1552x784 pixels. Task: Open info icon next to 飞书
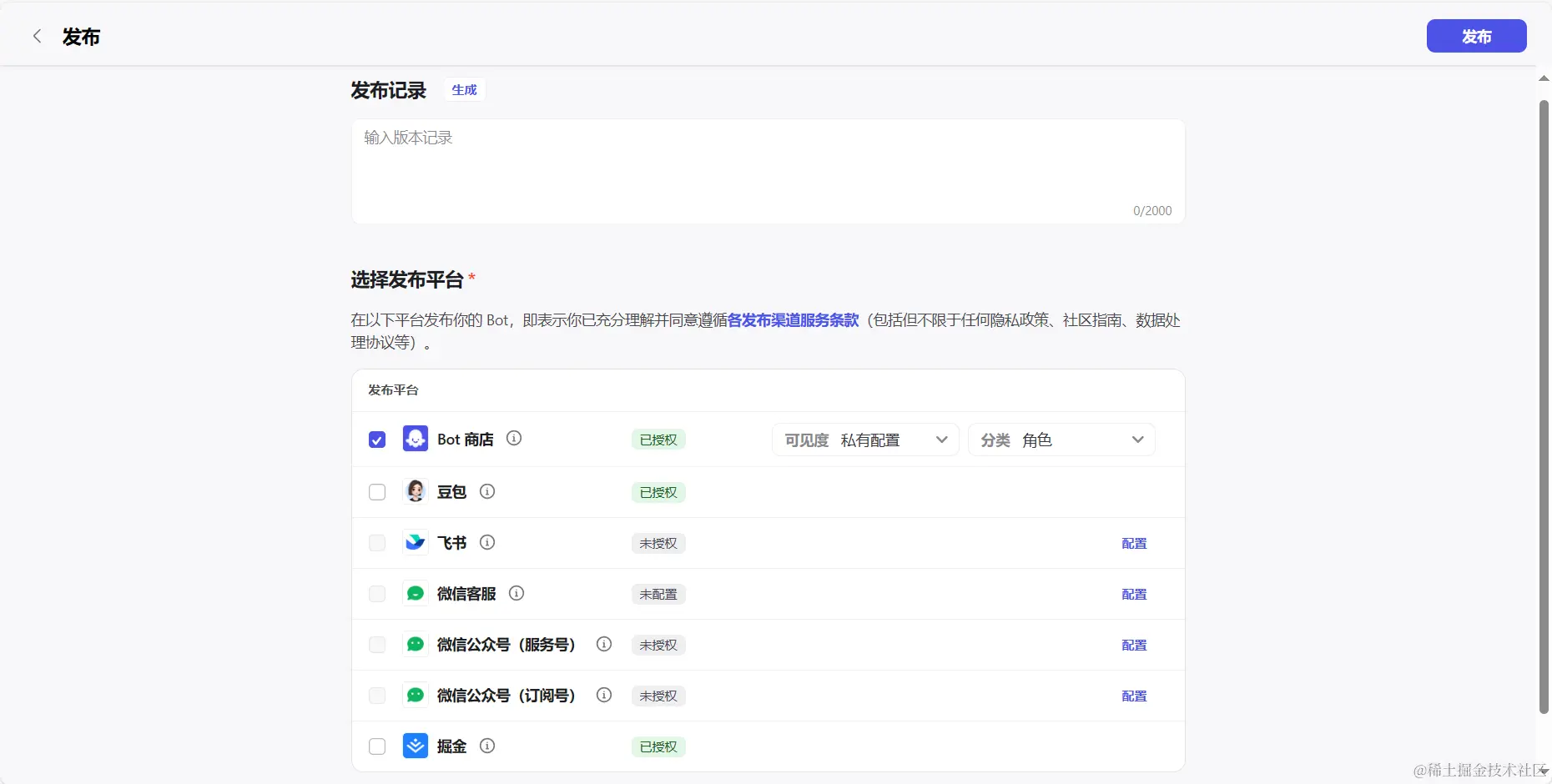[x=487, y=542]
